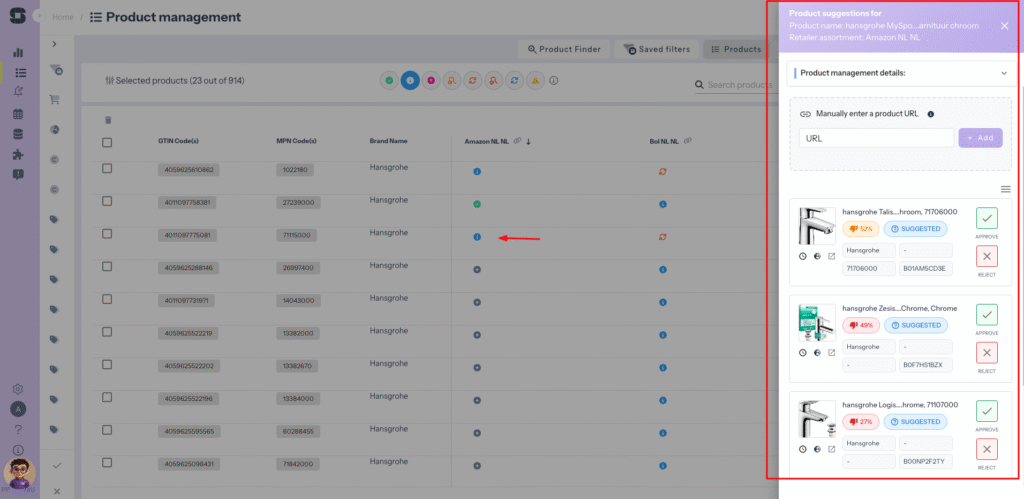Open the hamburger menu above the suggestions list
The image size is (1024, 499).
(x=1006, y=189)
